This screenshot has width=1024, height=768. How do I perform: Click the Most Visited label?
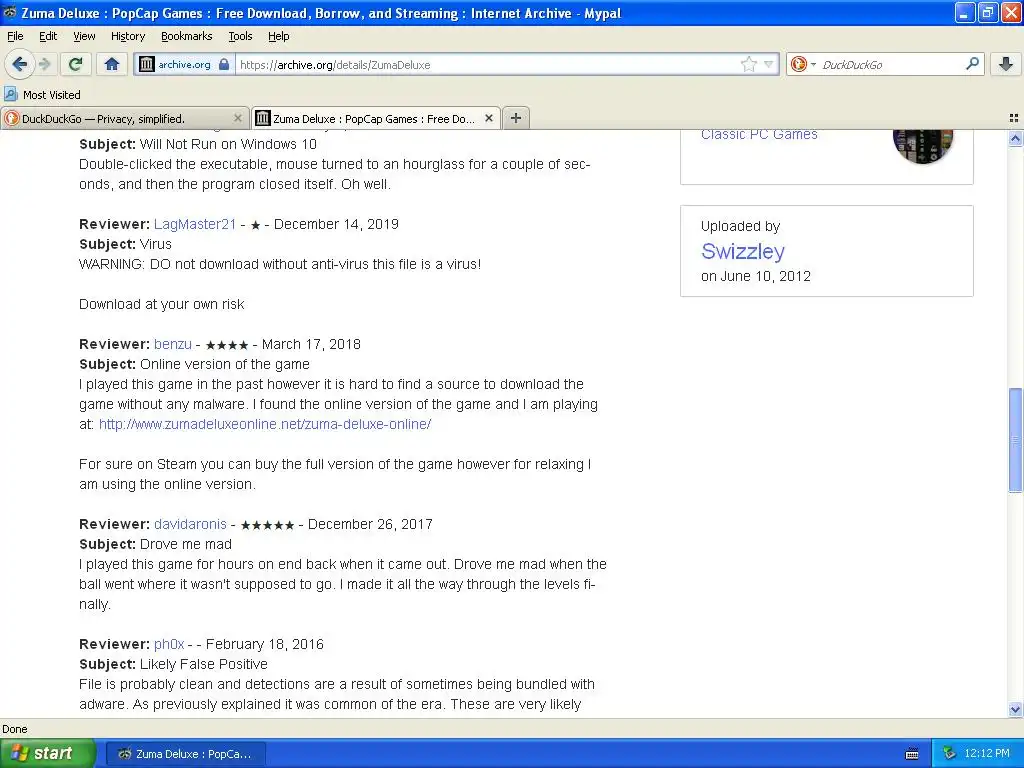point(52,95)
